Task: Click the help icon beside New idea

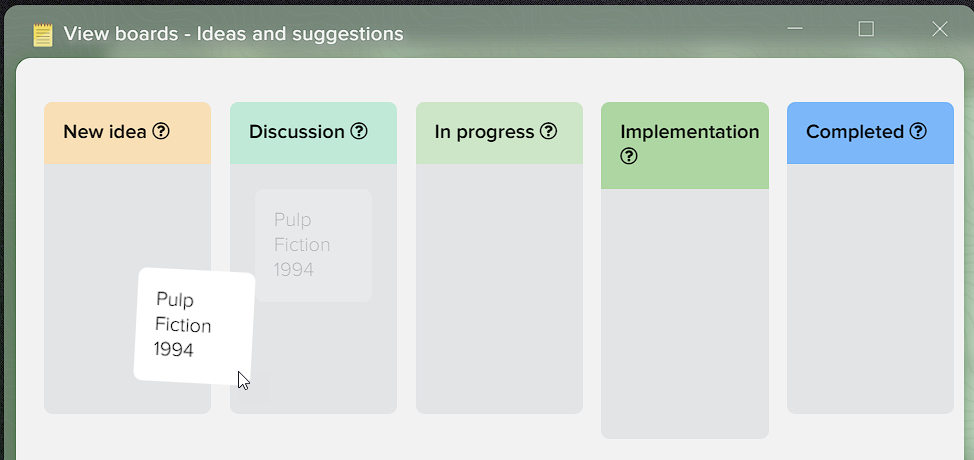Action: pyautogui.click(x=161, y=131)
